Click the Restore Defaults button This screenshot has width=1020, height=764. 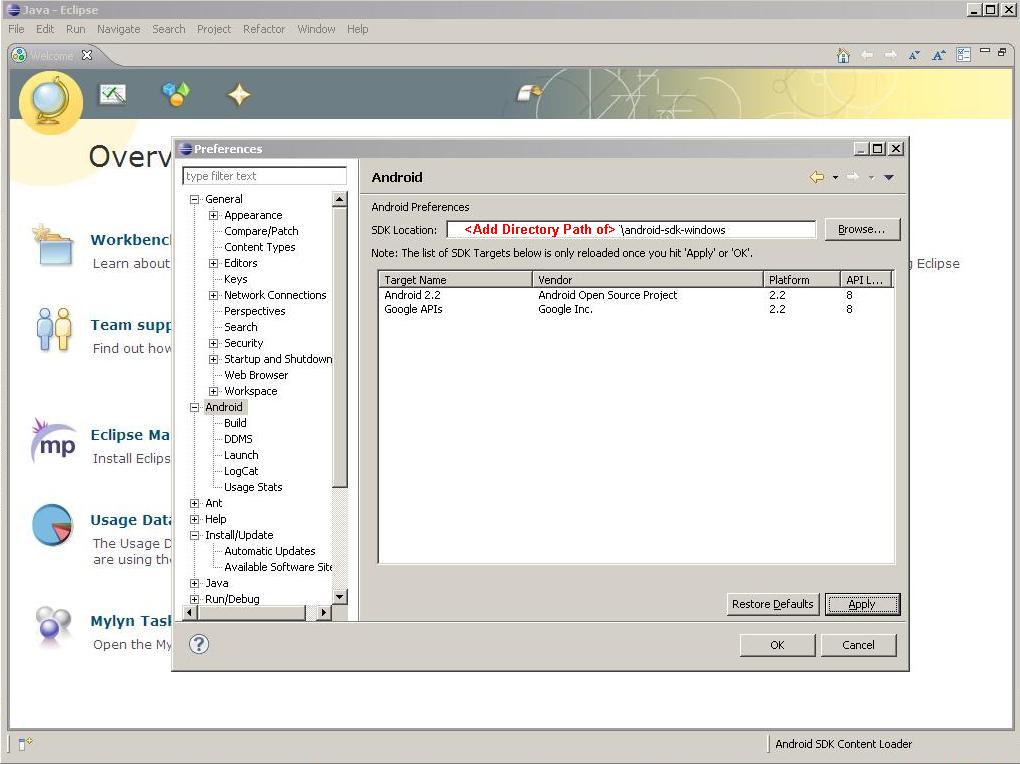point(773,604)
